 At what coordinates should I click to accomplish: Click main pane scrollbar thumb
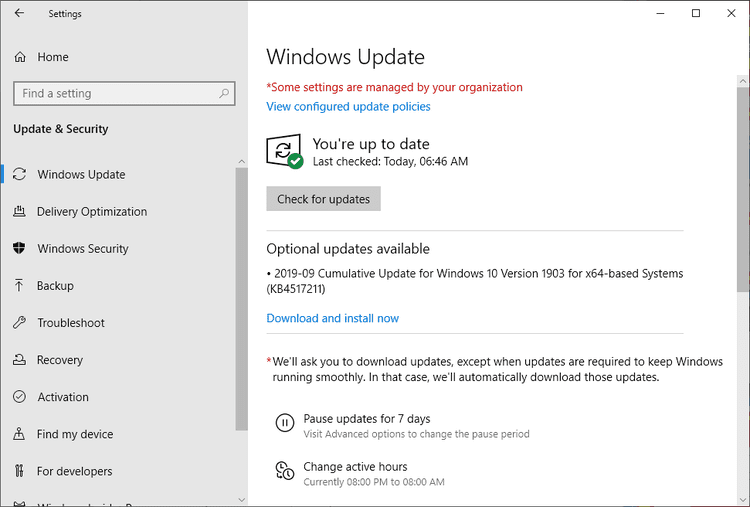[743, 189]
